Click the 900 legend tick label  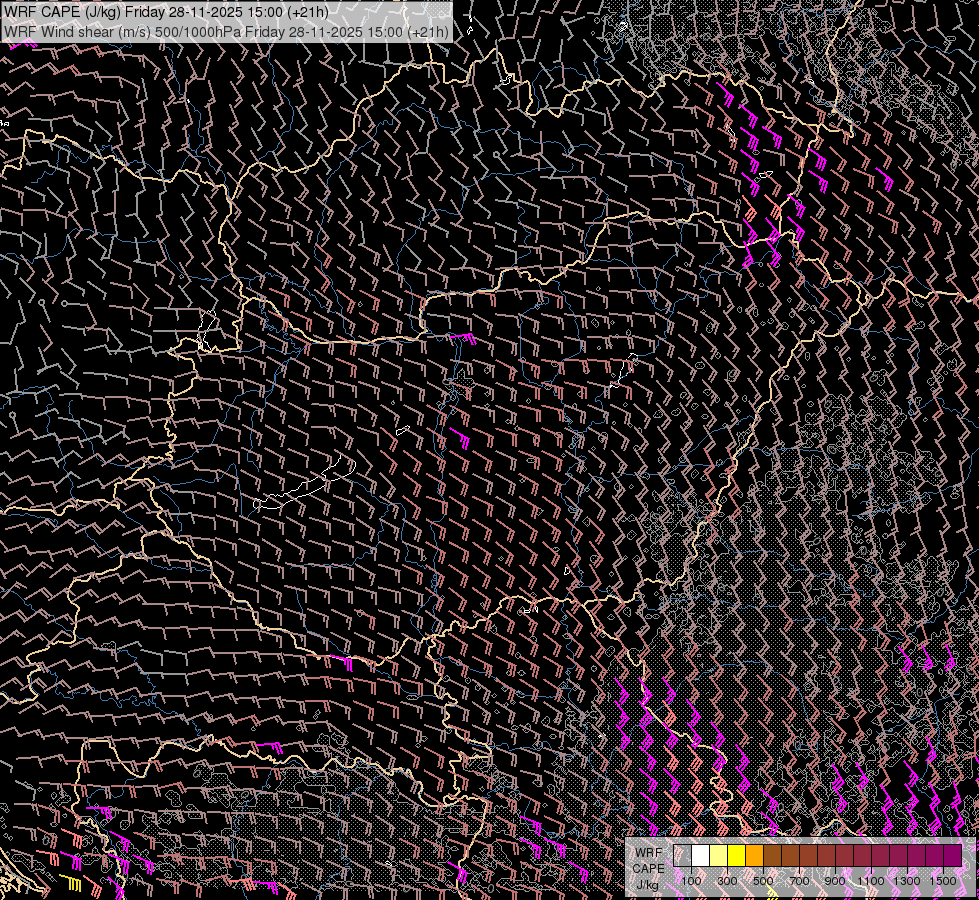point(835,881)
